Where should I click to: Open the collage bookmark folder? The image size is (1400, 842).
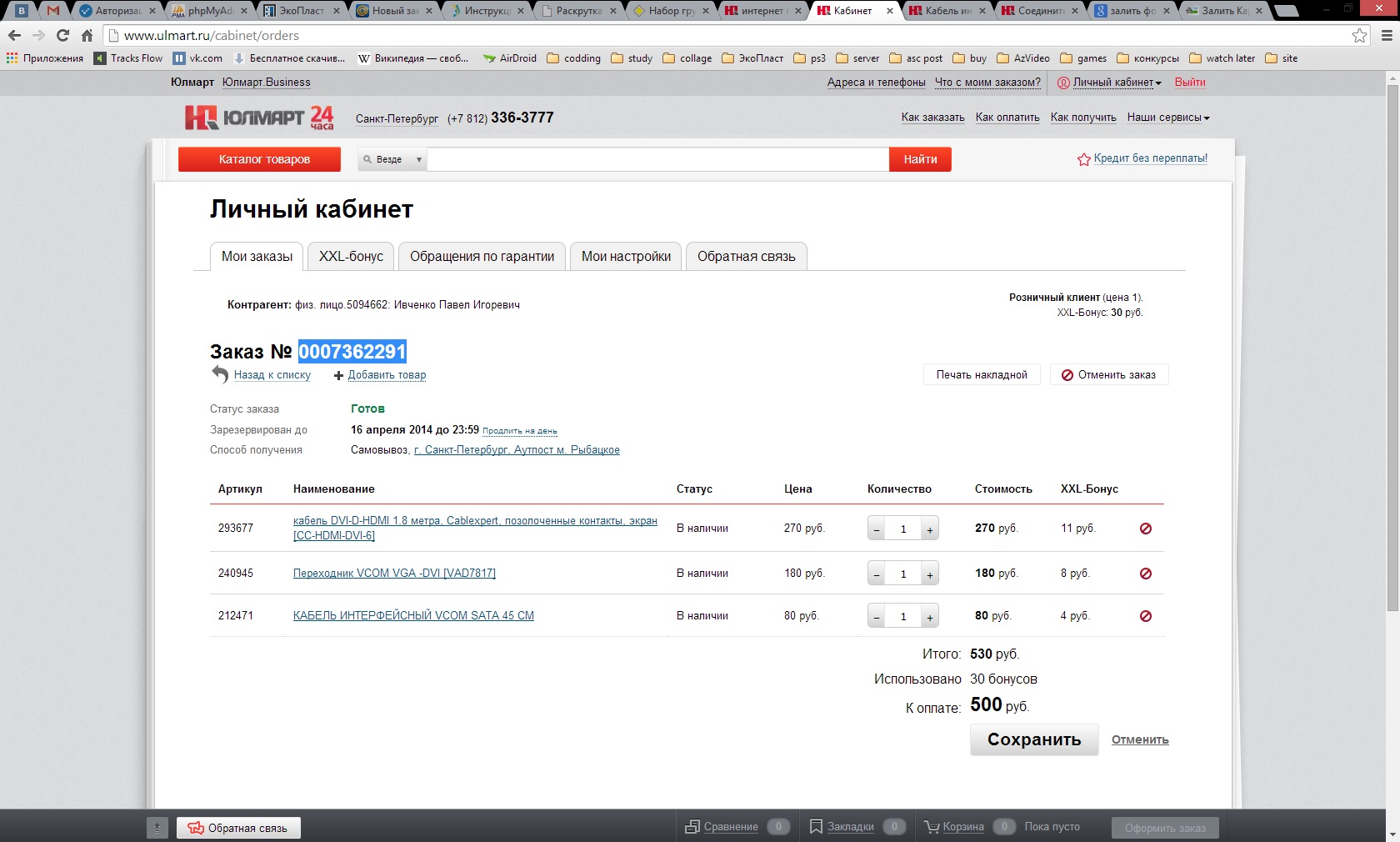click(x=687, y=58)
